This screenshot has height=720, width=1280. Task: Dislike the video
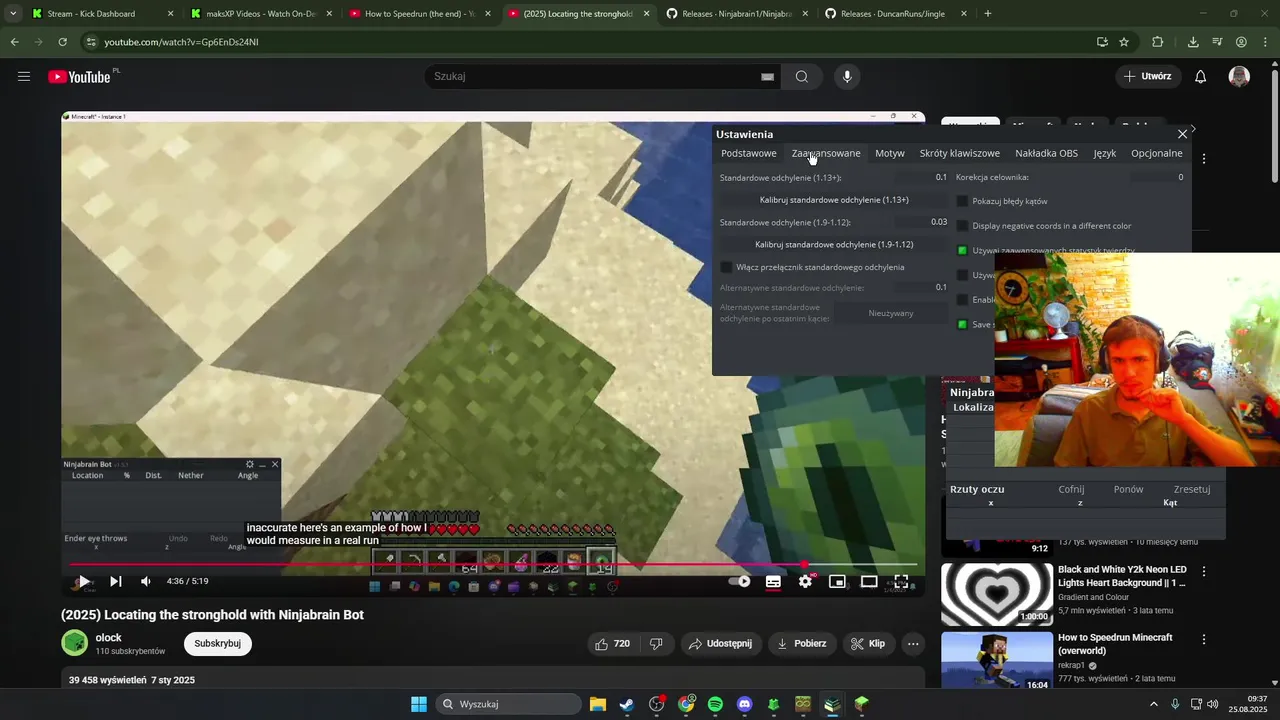pos(656,644)
